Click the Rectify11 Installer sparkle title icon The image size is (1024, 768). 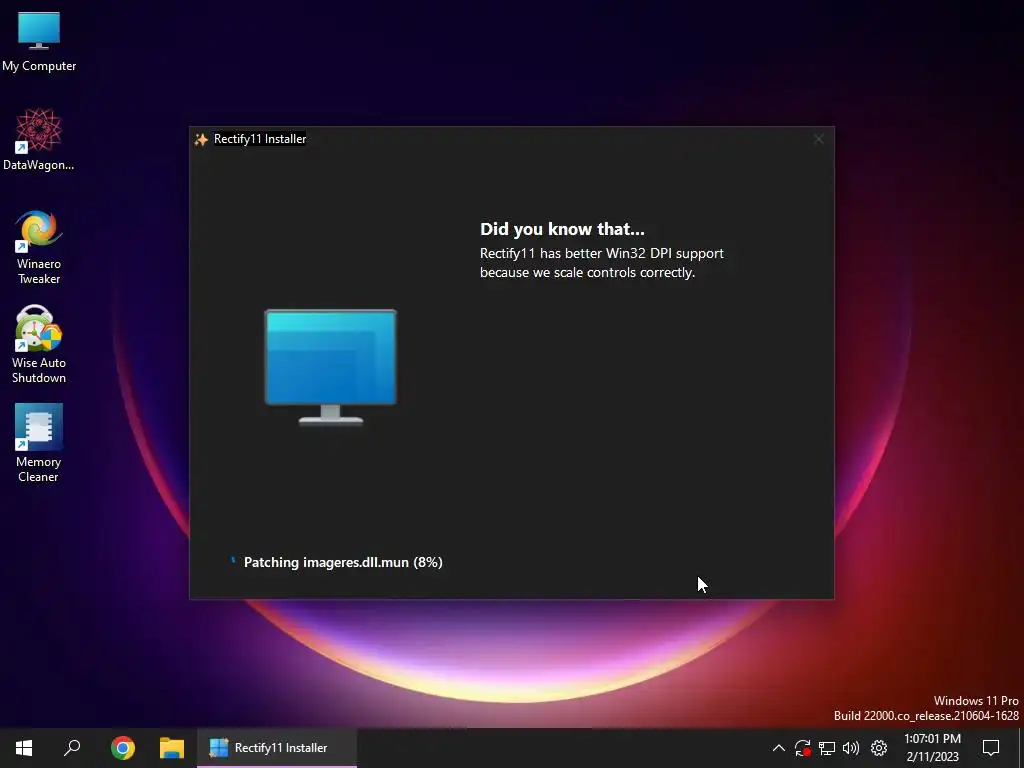[201, 139]
